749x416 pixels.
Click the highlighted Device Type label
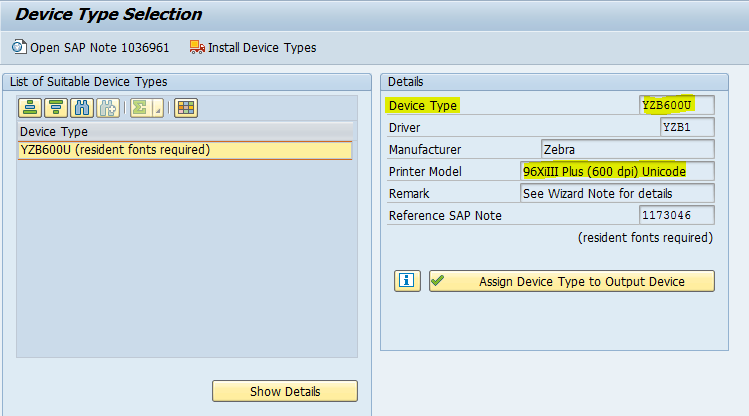(x=423, y=106)
